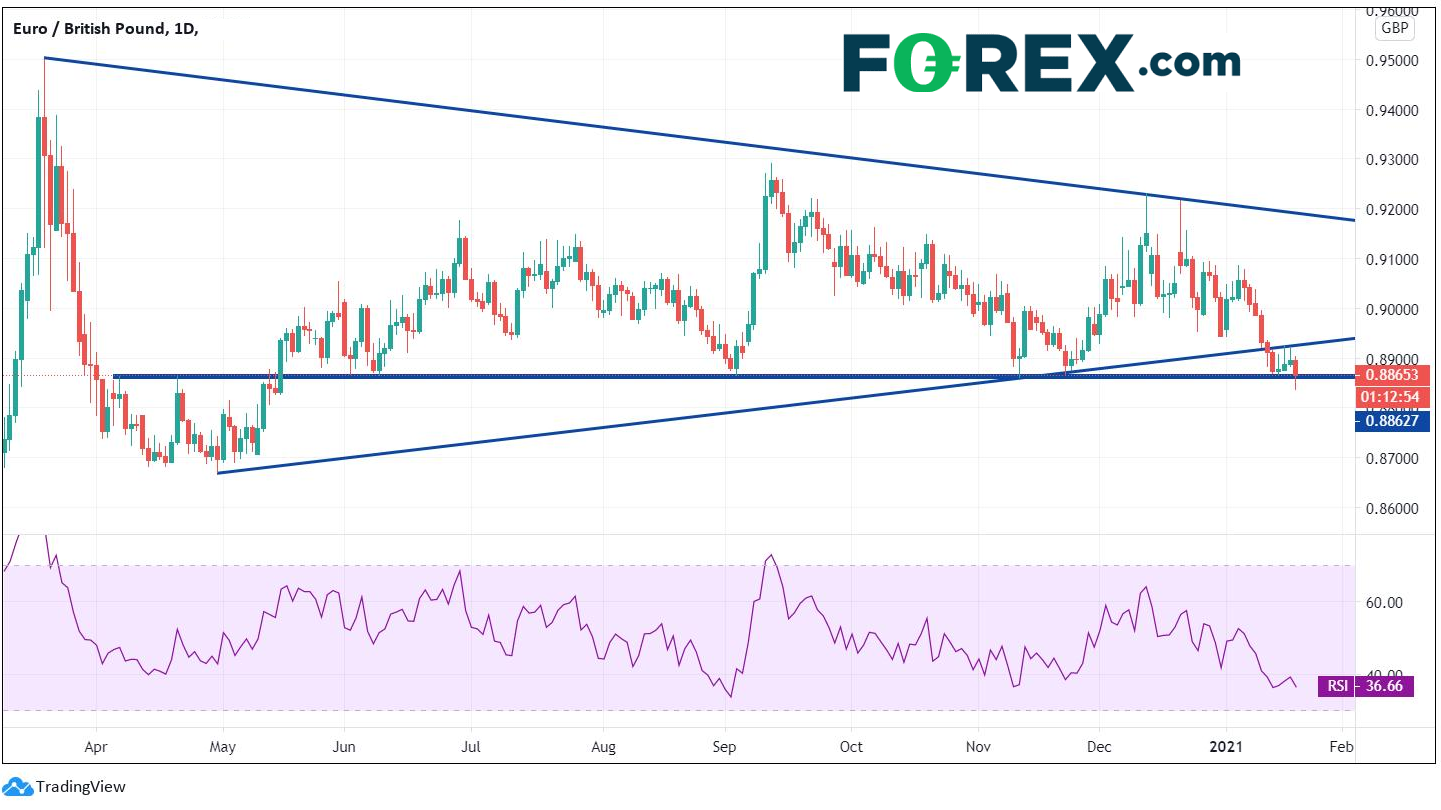The height and width of the screenshot is (810, 1441).
Task: Click the 0.90000 price axis label
Action: [x=1393, y=310]
